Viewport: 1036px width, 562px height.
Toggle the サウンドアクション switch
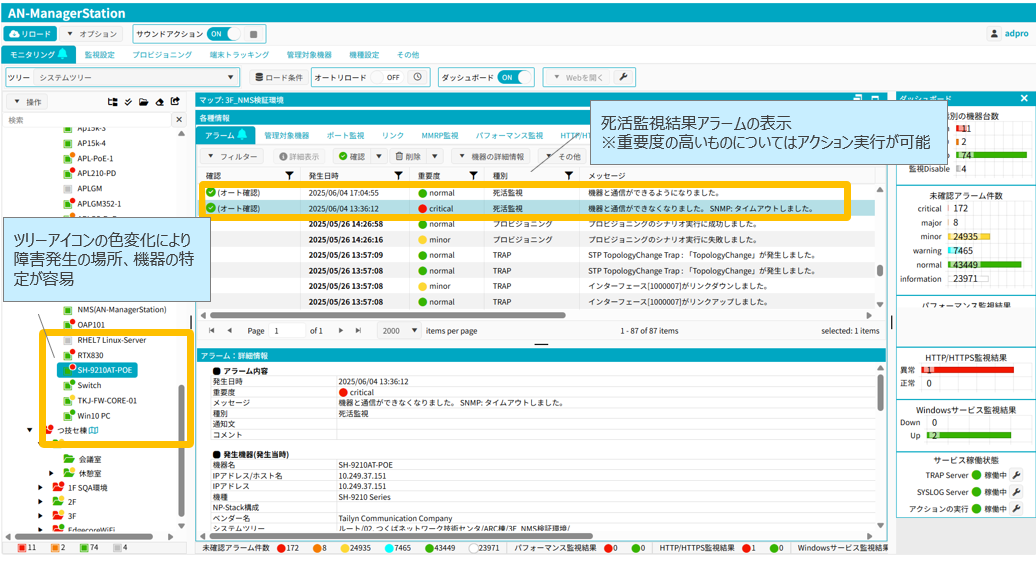pyautogui.click(x=224, y=34)
